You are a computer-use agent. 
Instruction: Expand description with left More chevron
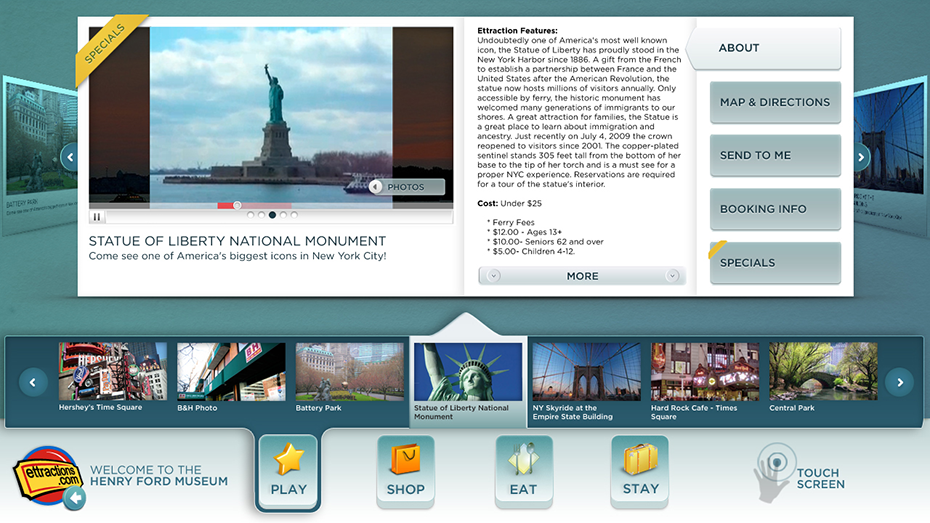click(x=493, y=276)
